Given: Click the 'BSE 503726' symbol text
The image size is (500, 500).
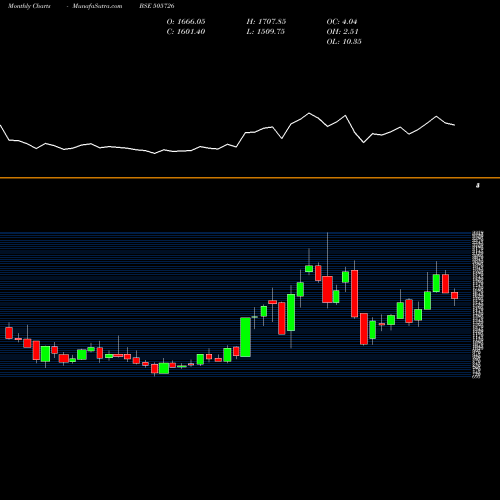Looking at the screenshot, I should pyautogui.click(x=157, y=6).
